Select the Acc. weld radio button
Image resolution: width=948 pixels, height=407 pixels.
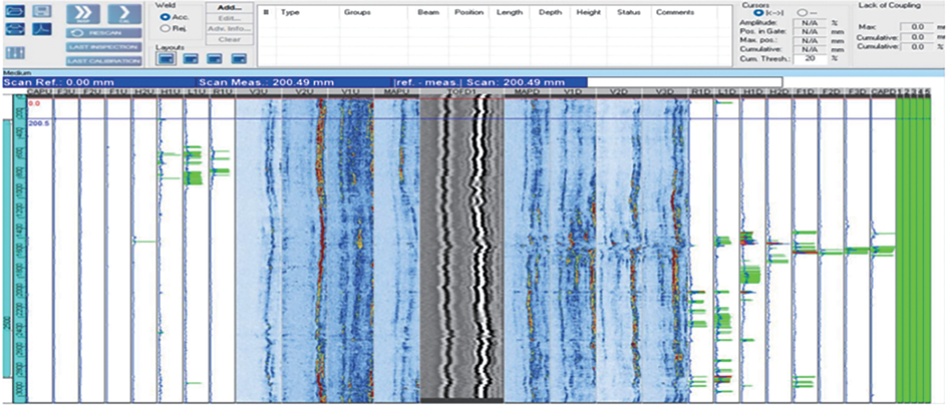point(164,17)
